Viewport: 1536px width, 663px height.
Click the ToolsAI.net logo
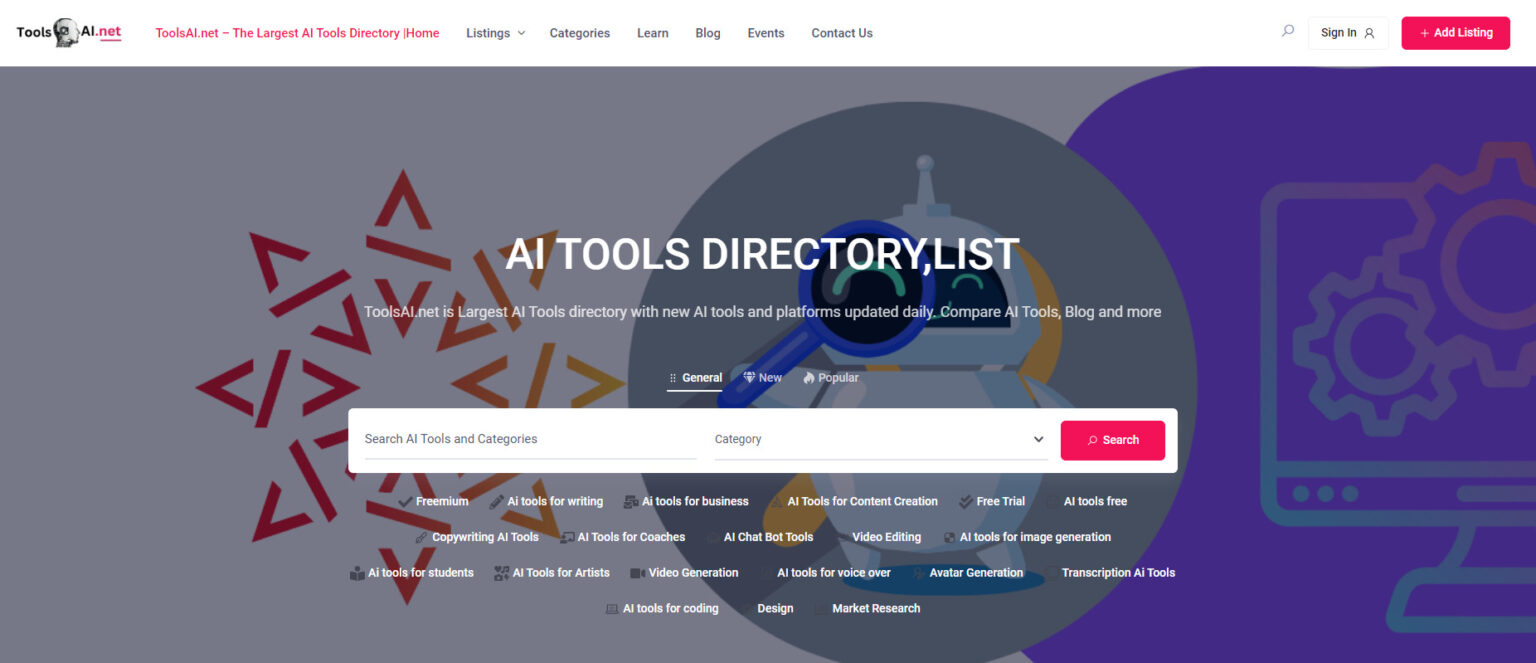tap(69, 32)
